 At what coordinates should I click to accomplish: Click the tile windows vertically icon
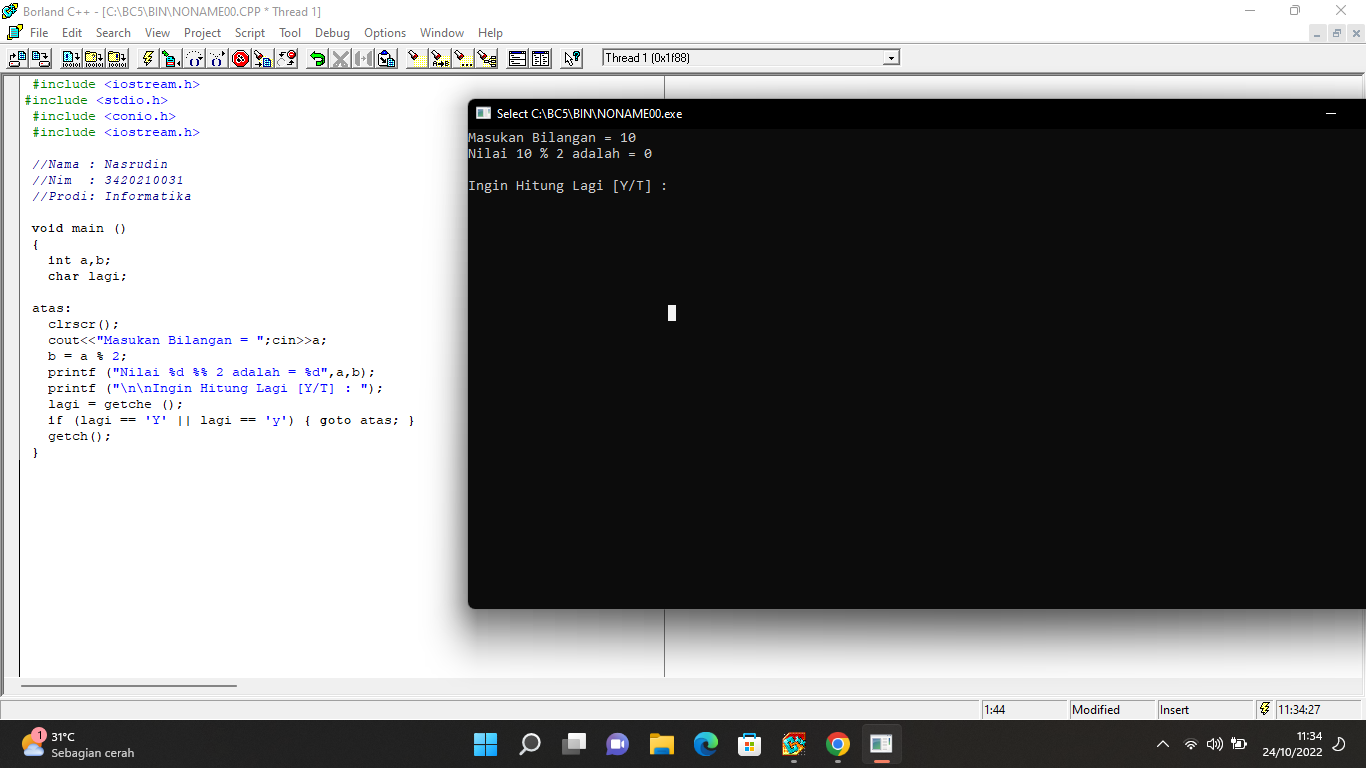click(x=541, y=58)
